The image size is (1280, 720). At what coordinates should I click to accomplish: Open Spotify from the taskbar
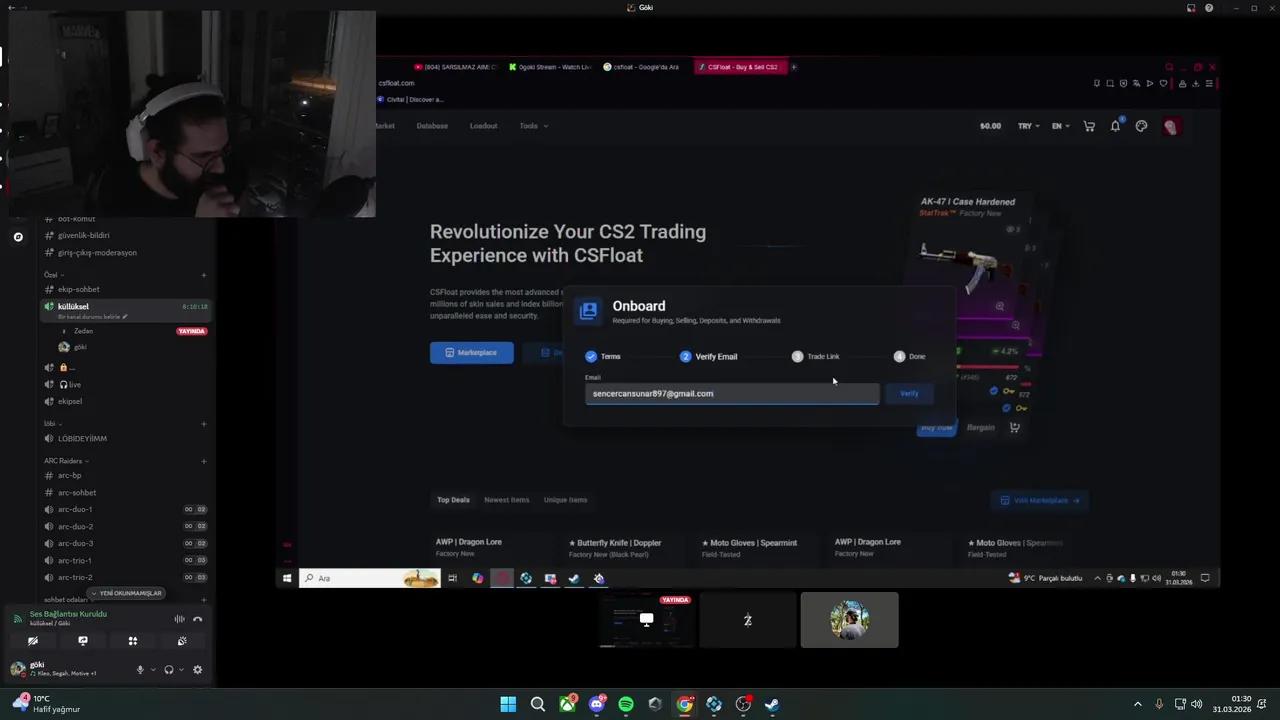pos(626,704)
